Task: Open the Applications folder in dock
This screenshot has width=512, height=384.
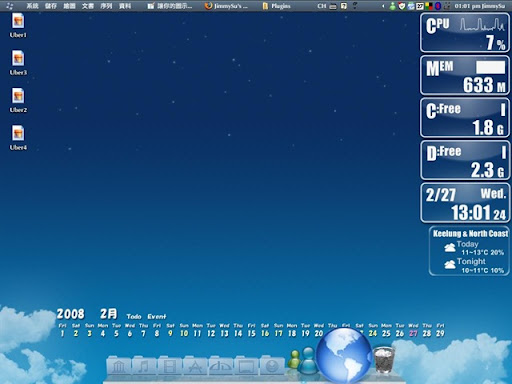Action: [195, 366]
